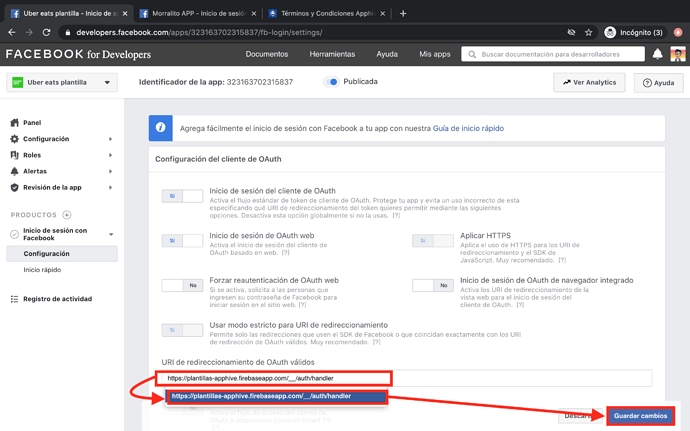Viewport: 690px width, 431px height.
Task: Click the Guardar cambios button
Action: (x=639, y=415)
